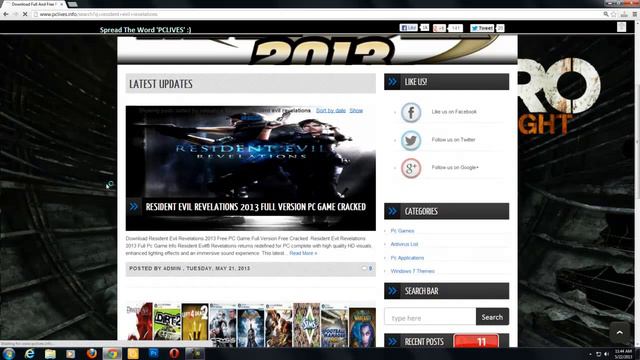Select the 'Download Full And Free' browser tab

[32, 4]
